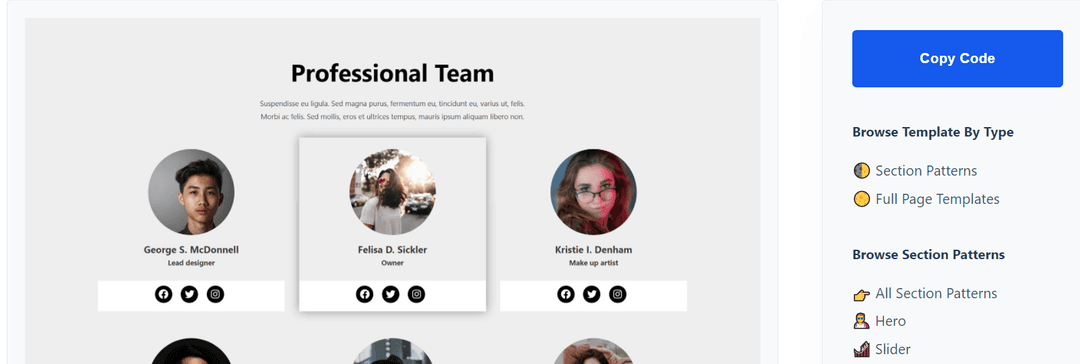The image size is (1080, 364).
Task: Click Kristie I. Denham's Facebook icon
Action: [565, 294]
